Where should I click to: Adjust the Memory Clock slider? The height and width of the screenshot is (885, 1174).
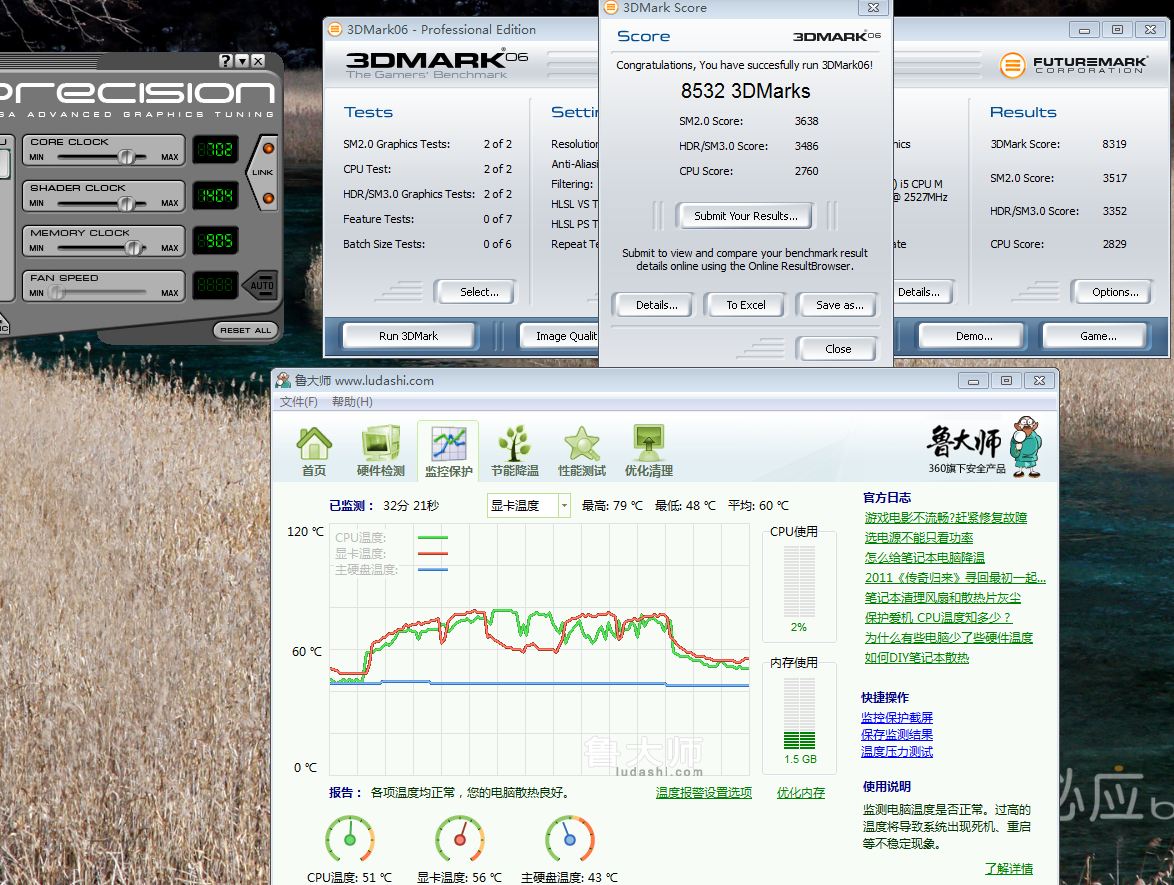pyautogui.click(x=133, y=248)
